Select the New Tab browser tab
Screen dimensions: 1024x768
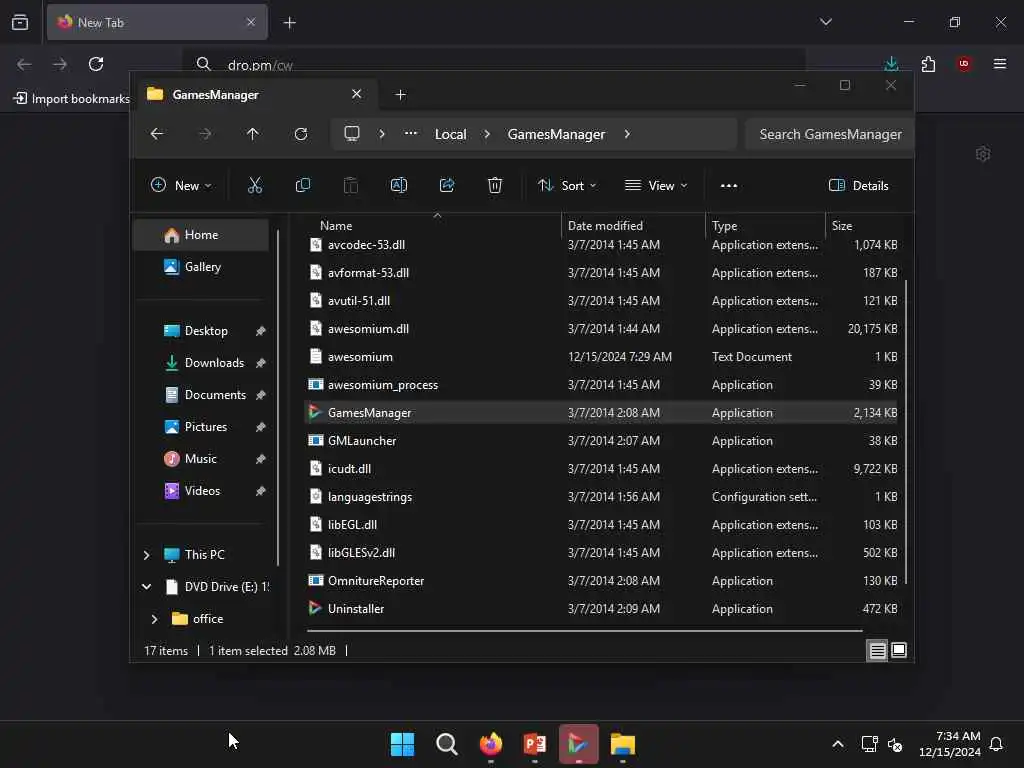coord(157,22)
